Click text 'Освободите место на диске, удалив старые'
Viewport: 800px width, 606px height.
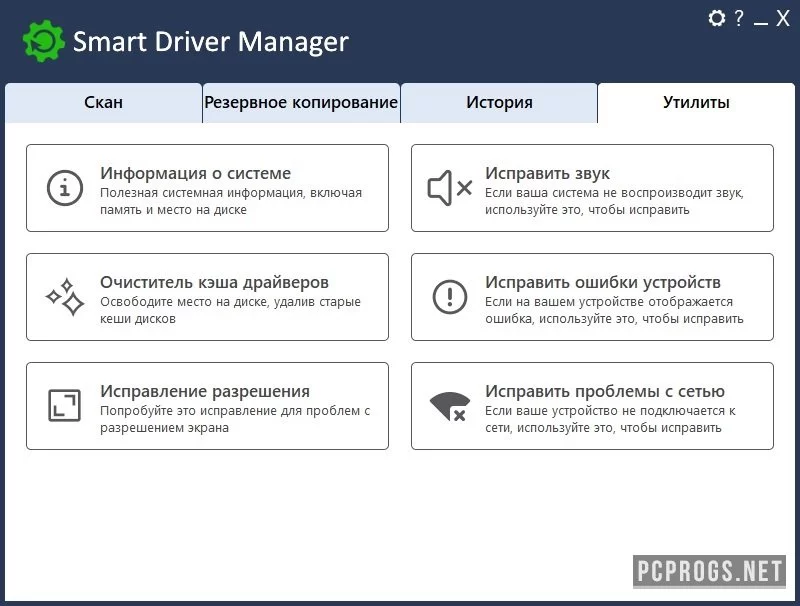[x=230, y=302]
